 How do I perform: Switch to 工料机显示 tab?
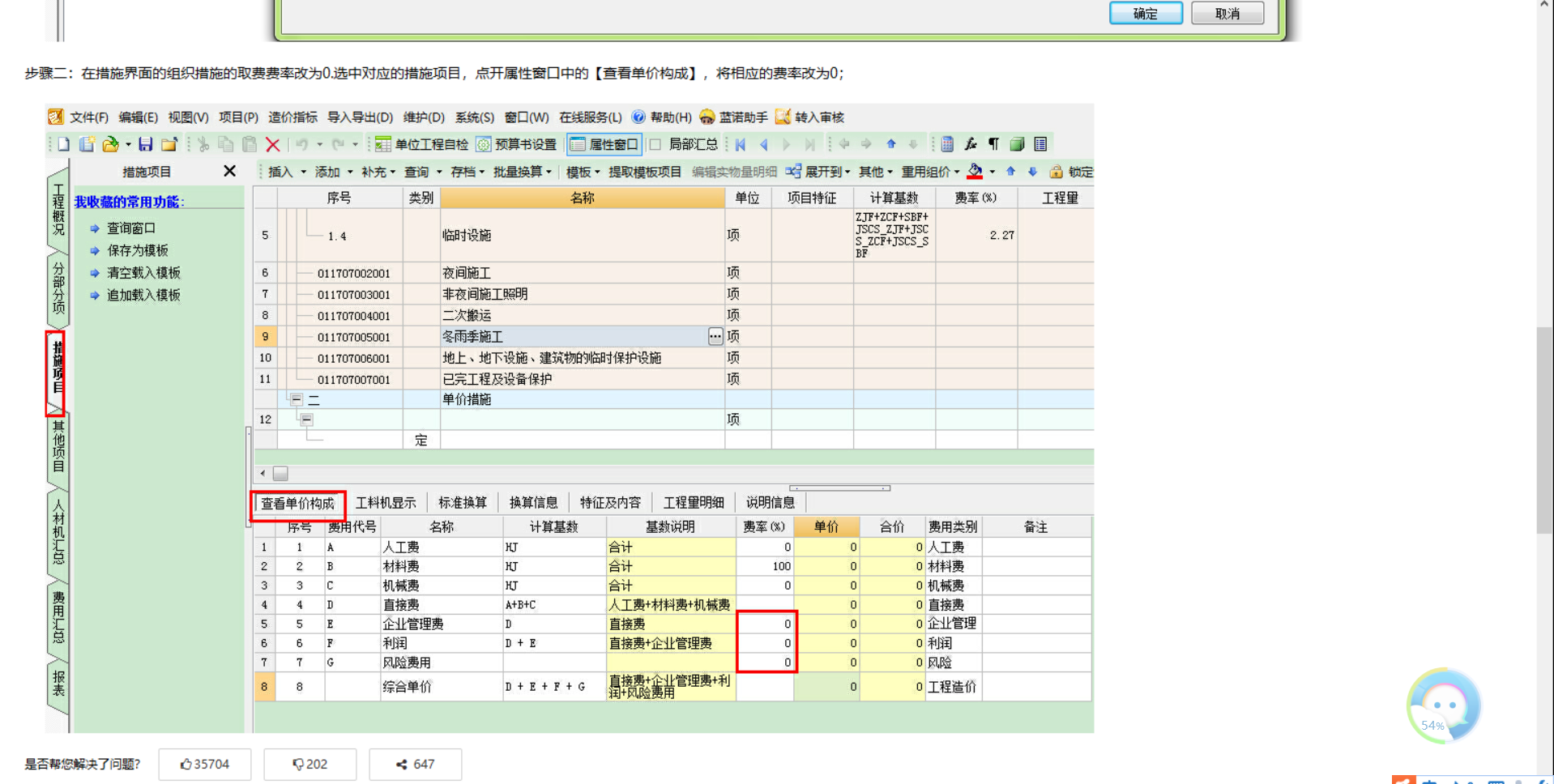click(386, 503)
